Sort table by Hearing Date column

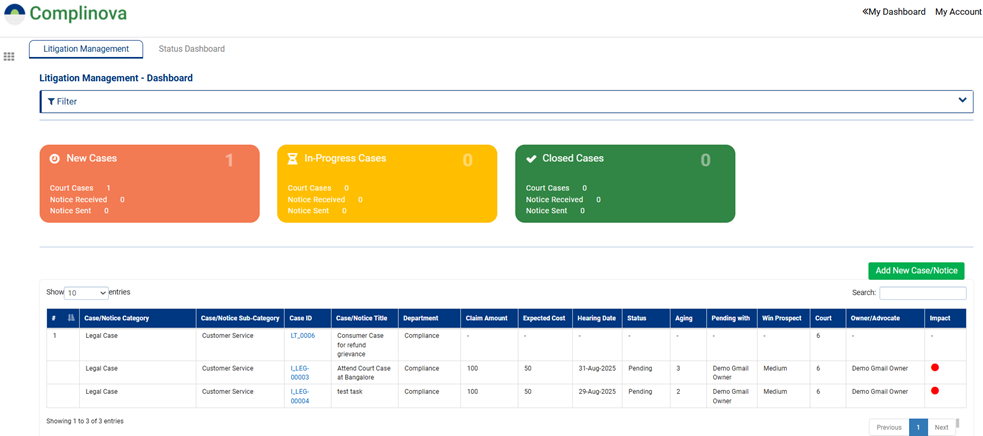click(596, 318)
